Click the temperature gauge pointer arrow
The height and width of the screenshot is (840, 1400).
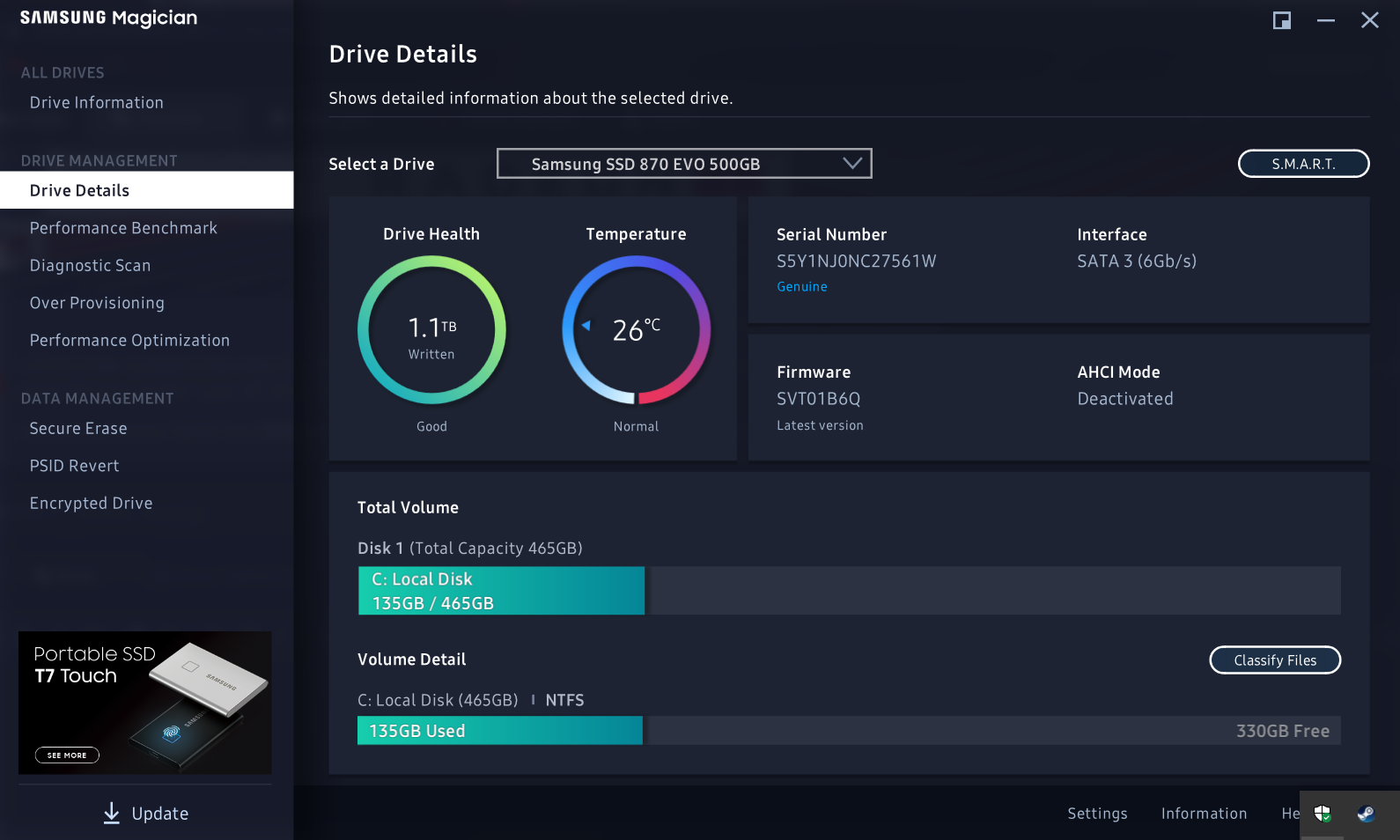click(586, 326)
